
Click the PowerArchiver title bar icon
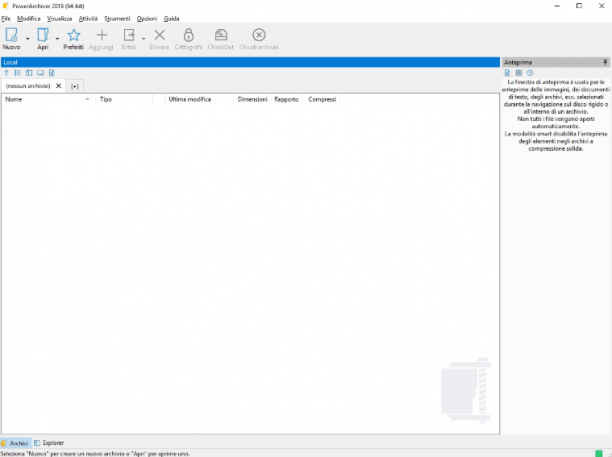coord(5,6)
